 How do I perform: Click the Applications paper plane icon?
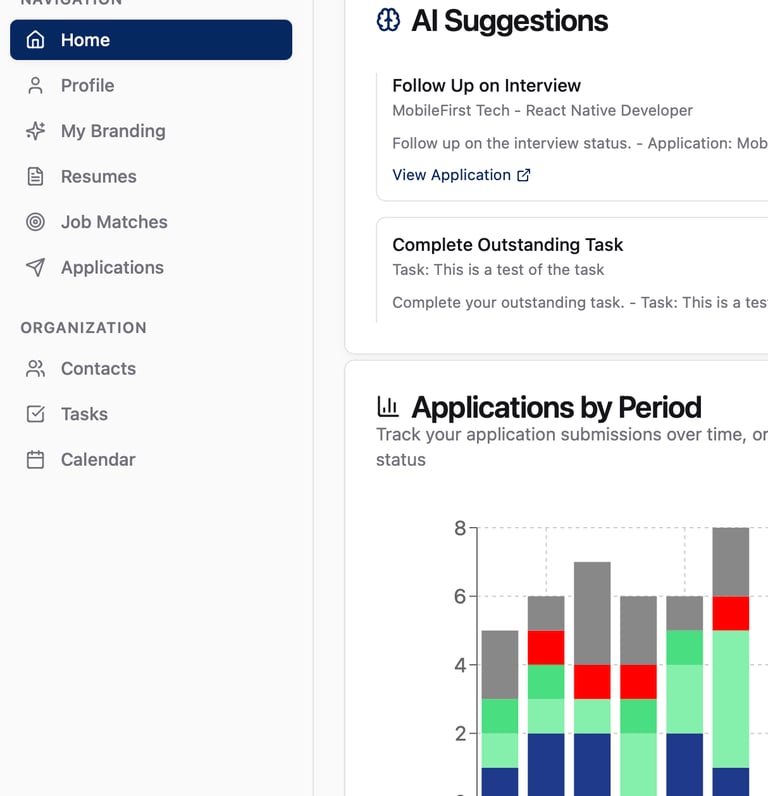[36, 268]
